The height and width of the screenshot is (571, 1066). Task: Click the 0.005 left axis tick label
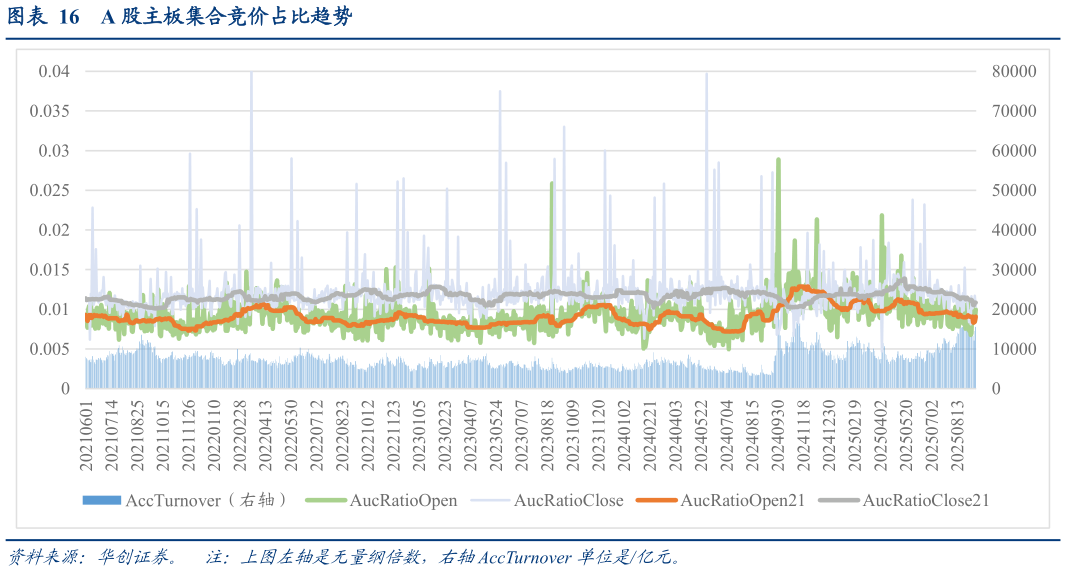[49, 349]
